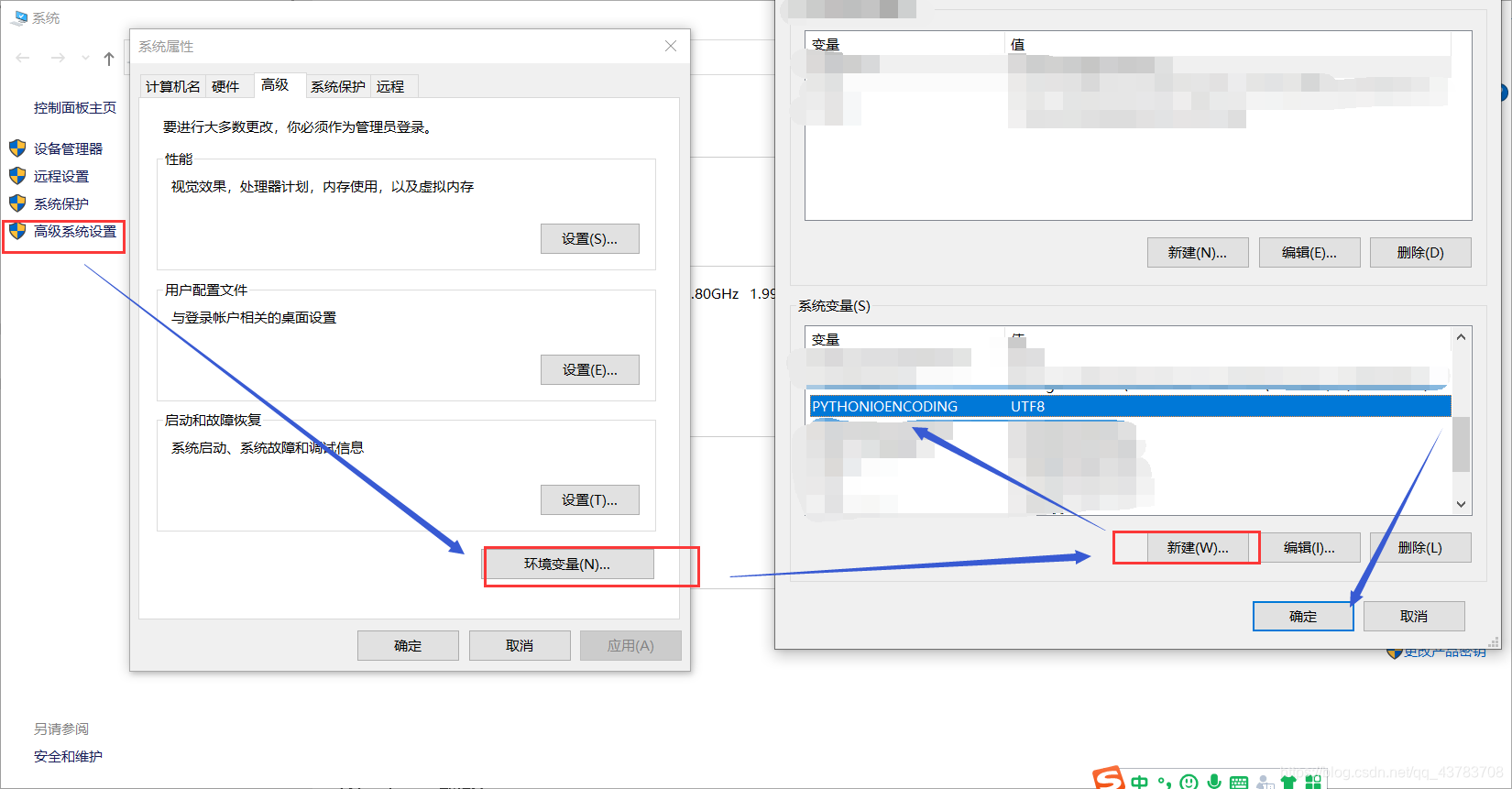Viewport: 1512px width, 789px height.
Task: Open the 系统保护 tab
Action: (337, 86)
